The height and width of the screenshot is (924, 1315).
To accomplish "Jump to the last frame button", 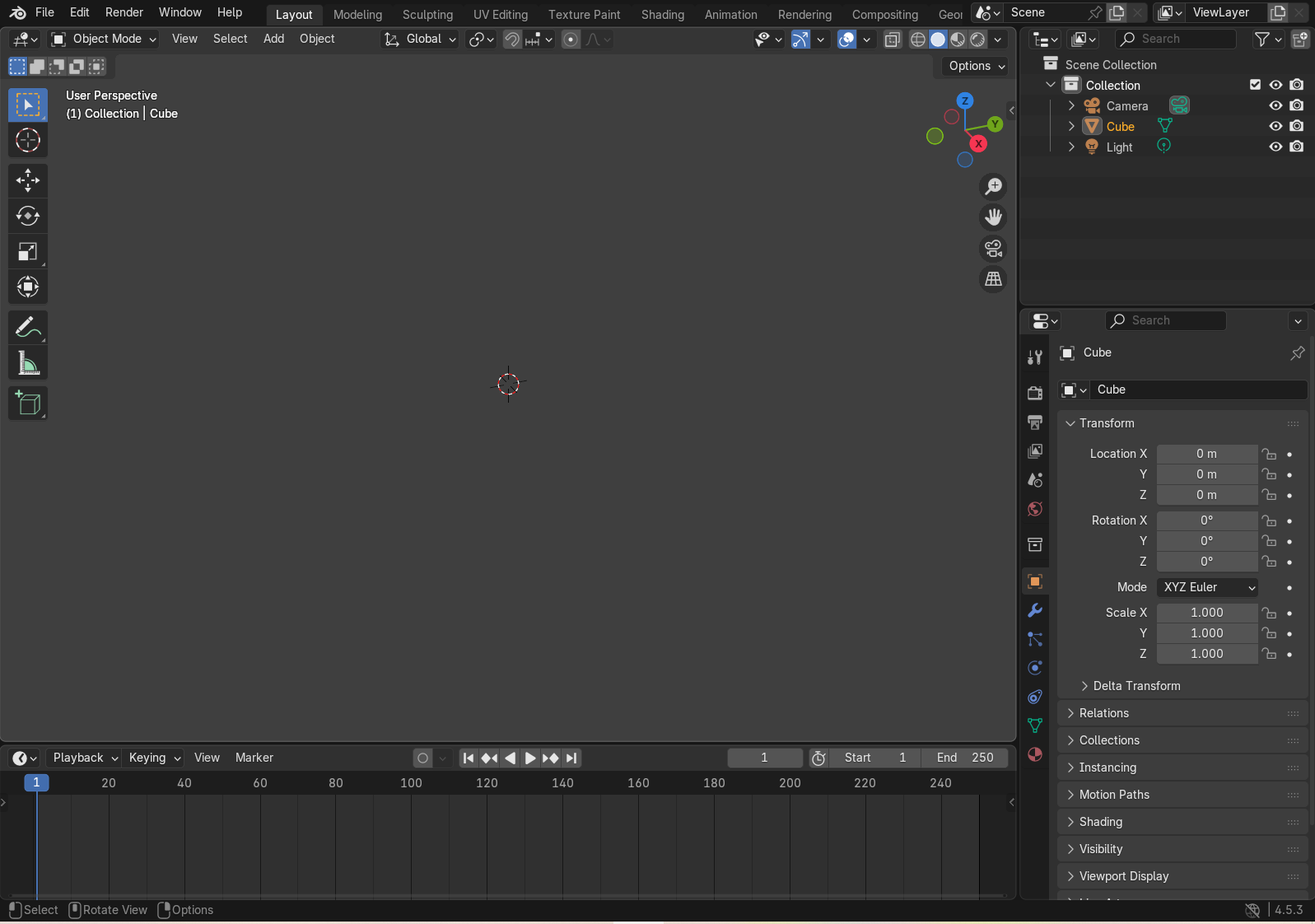I will pos(571,758).
